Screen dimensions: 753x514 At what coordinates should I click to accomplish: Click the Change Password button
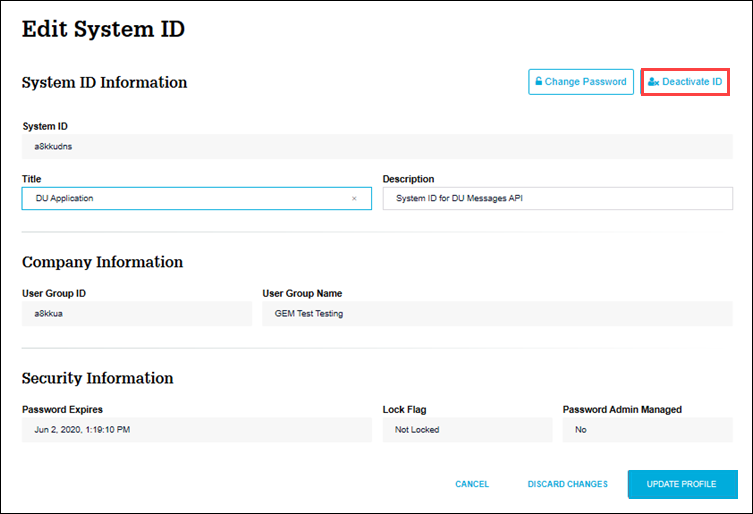581,82
